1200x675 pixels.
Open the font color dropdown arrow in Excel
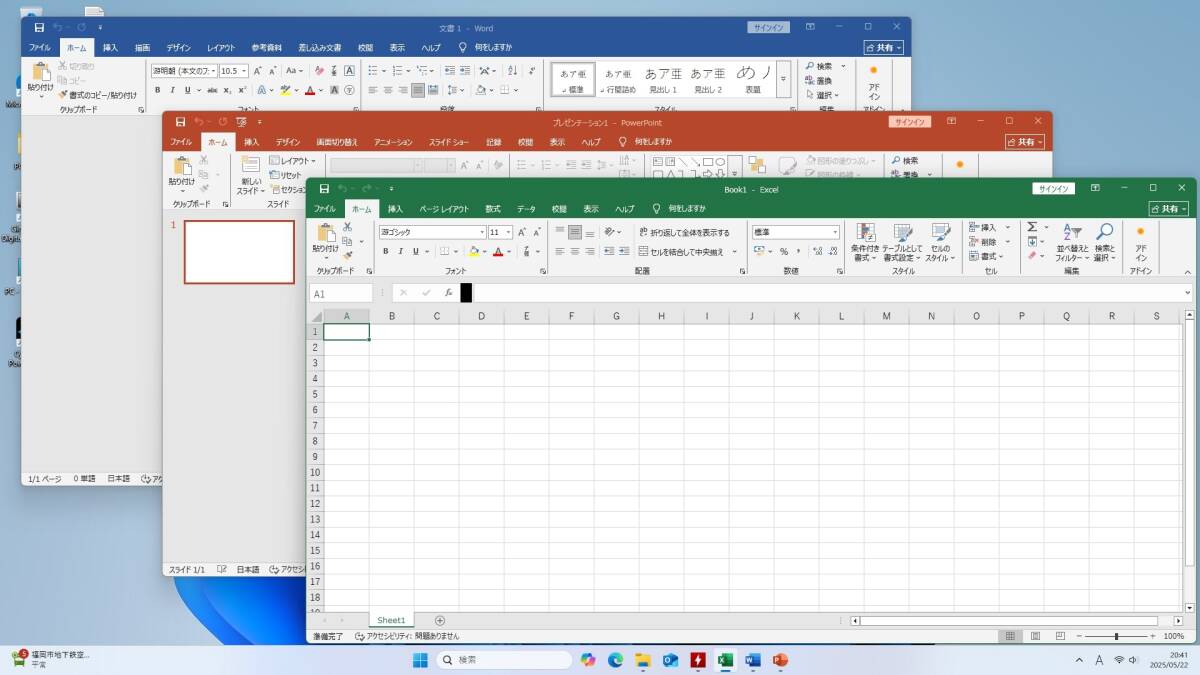pyautogui.click(x=509, y=251)
